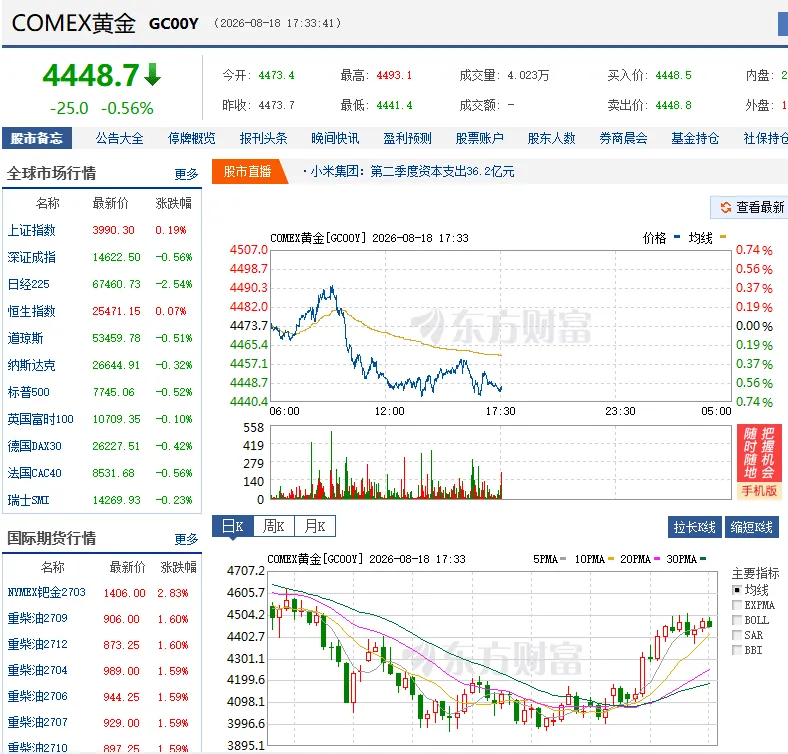
Task: Open the 停牌概览 menu item
Action: click(191, 138)
